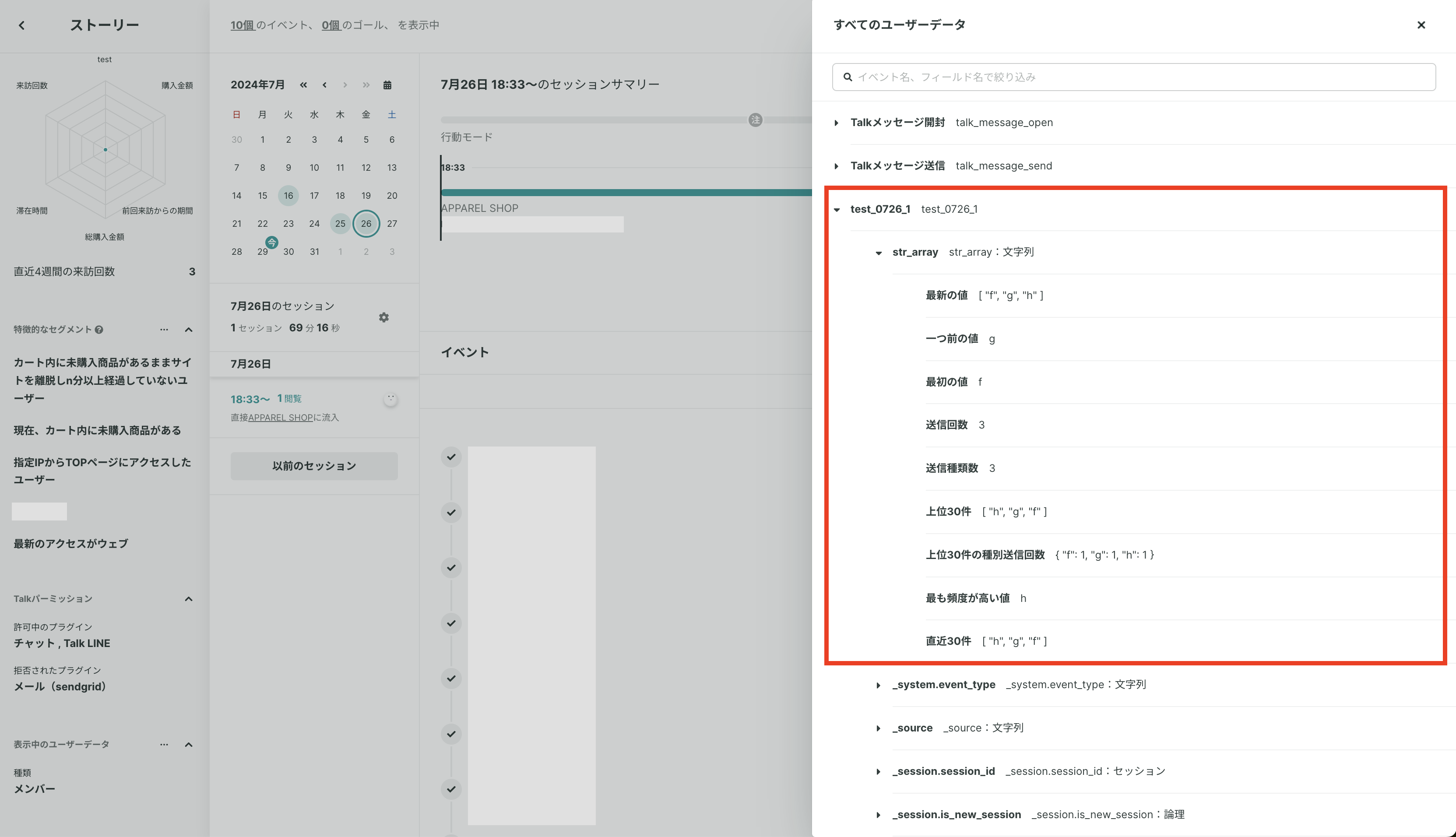Screen dimensions: 1456x837
Task: Select the 18:33〜 session entry
Action: [x=314, y=408]
